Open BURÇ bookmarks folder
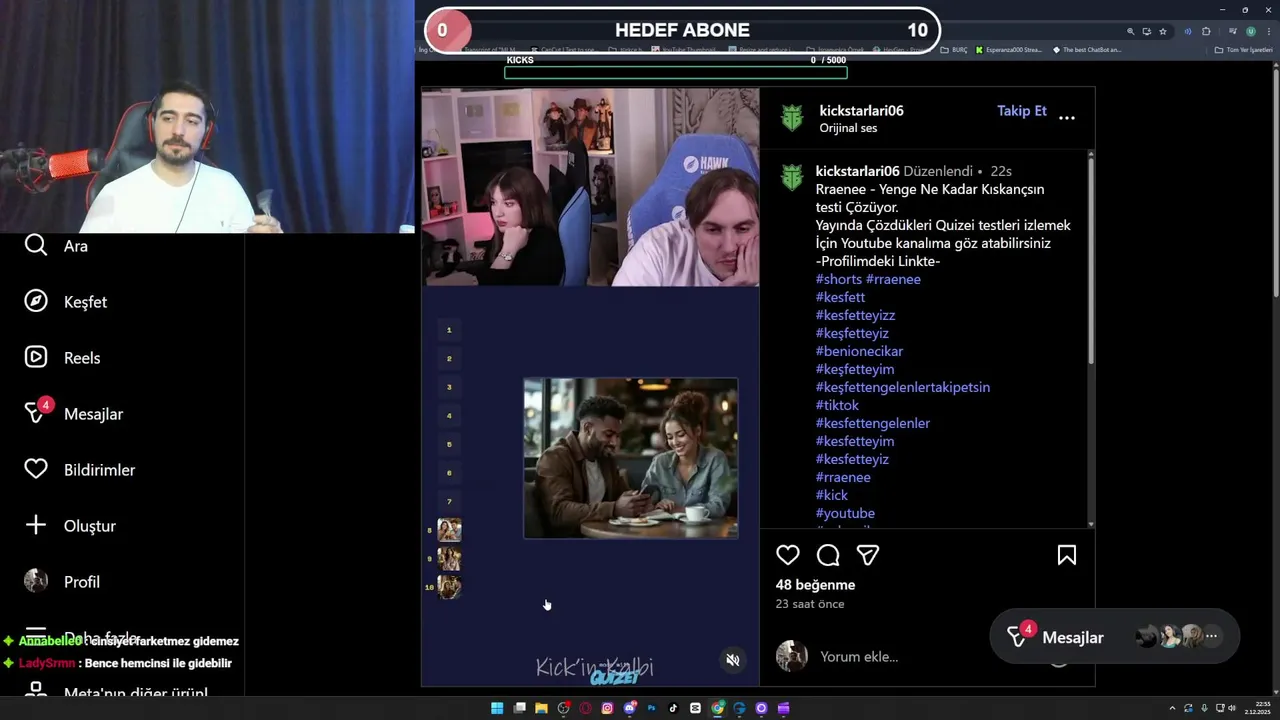 tap(954, 50)
